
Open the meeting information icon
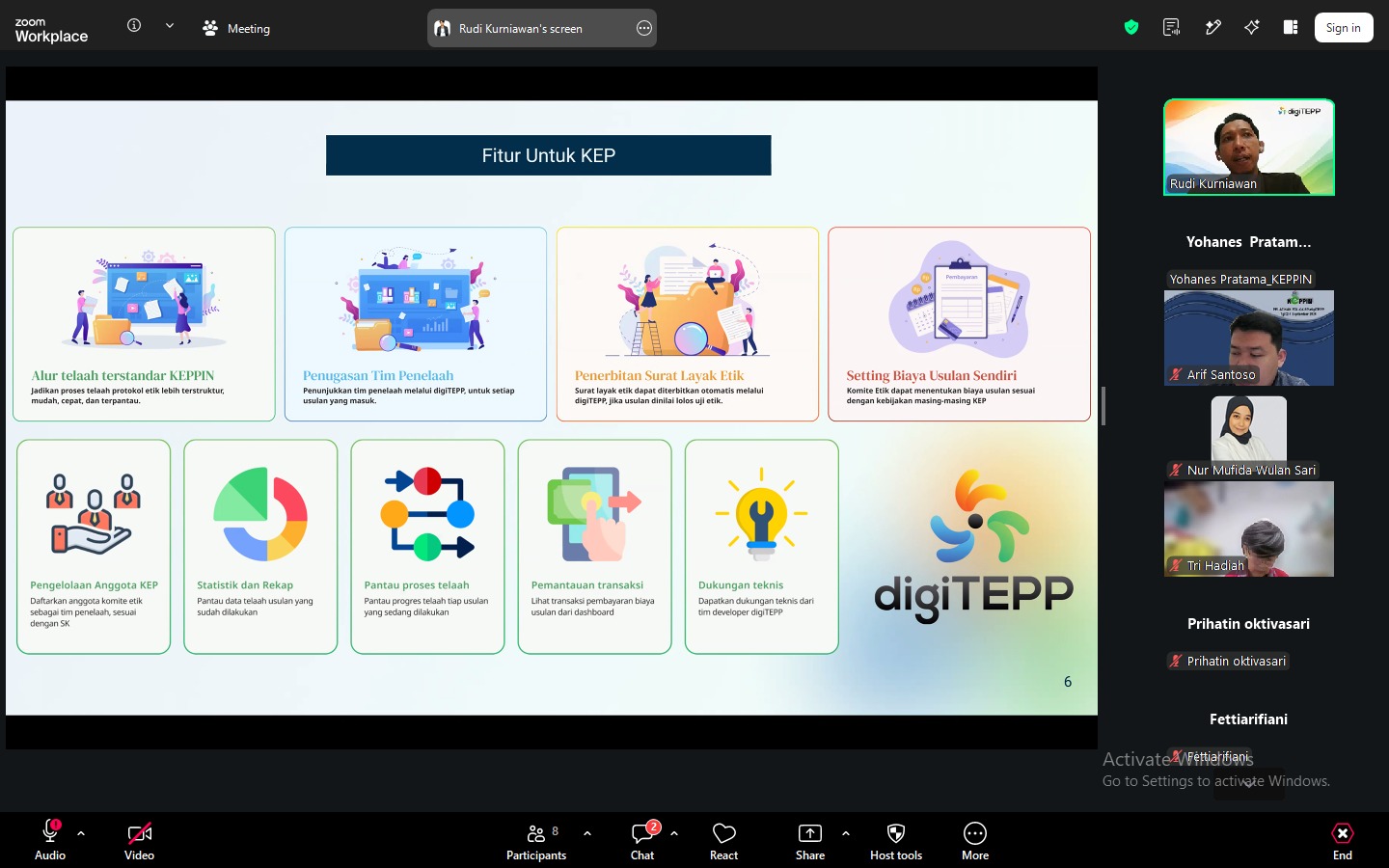(x=134, y=26)
